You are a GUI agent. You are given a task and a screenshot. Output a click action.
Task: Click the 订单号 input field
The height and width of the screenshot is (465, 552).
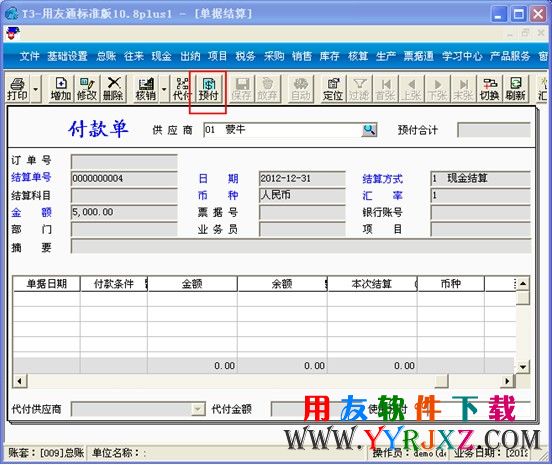[x=124, y=161]
